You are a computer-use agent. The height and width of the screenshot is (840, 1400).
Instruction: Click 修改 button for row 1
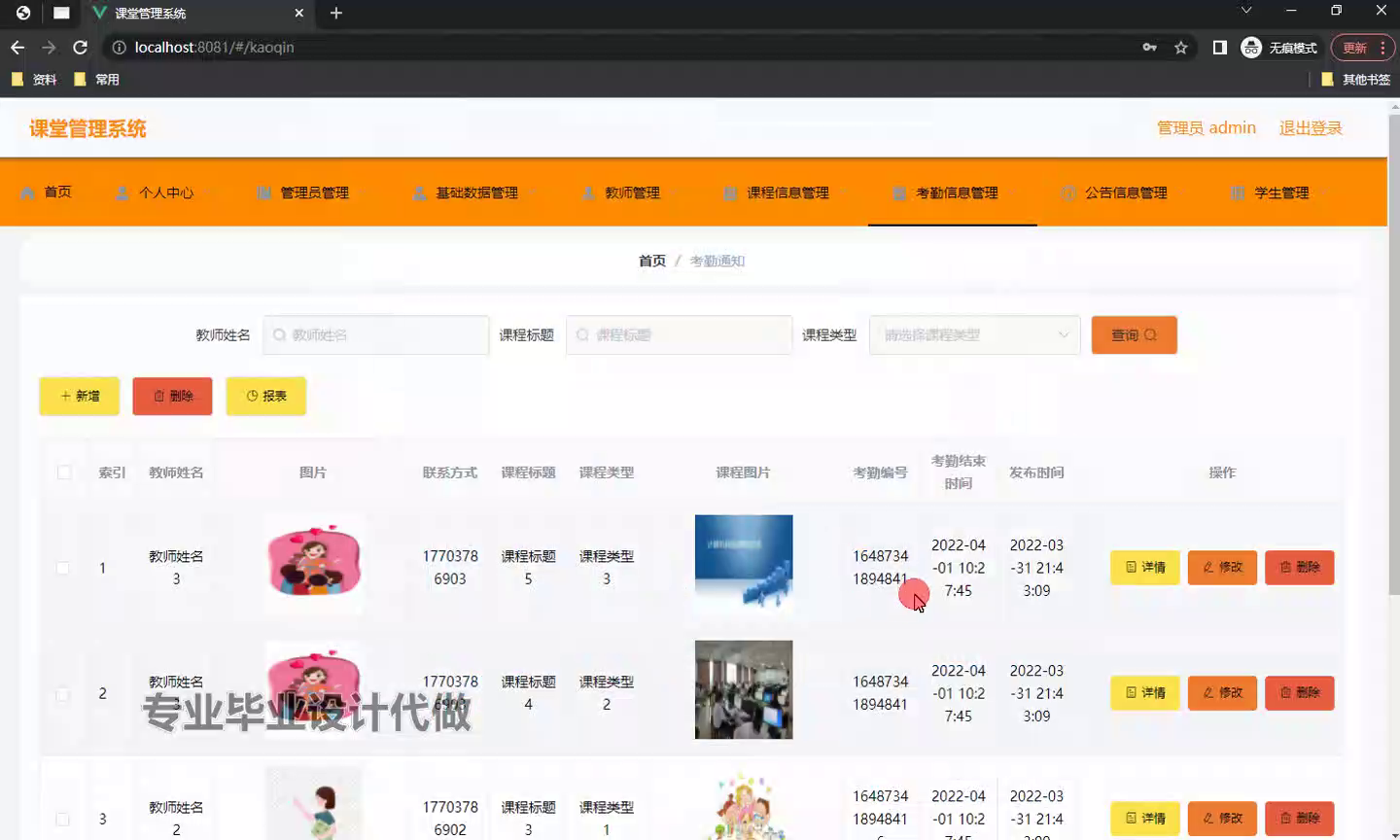click(x=1222, y=567)
